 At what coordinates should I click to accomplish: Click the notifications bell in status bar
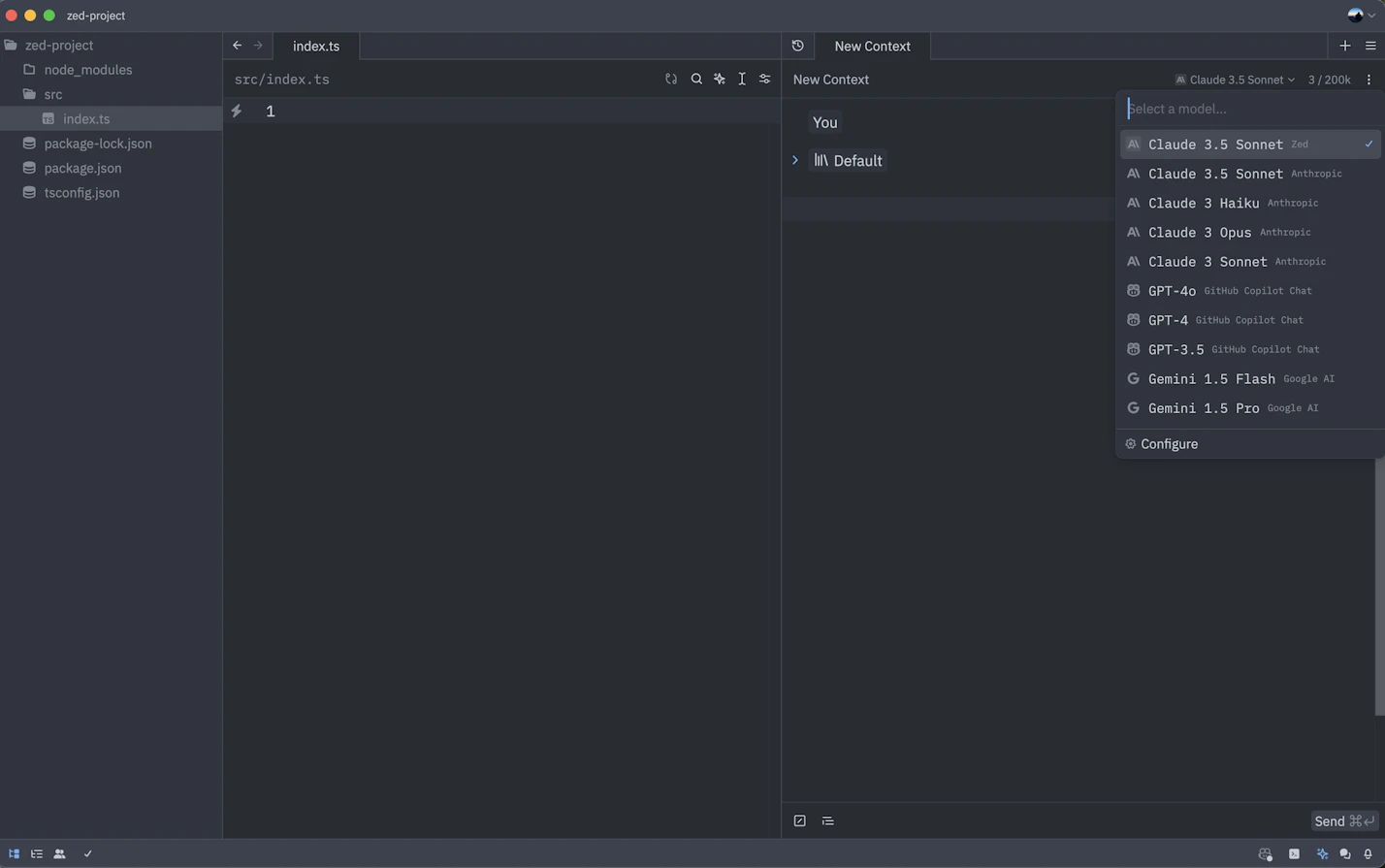coord(1368,853)
